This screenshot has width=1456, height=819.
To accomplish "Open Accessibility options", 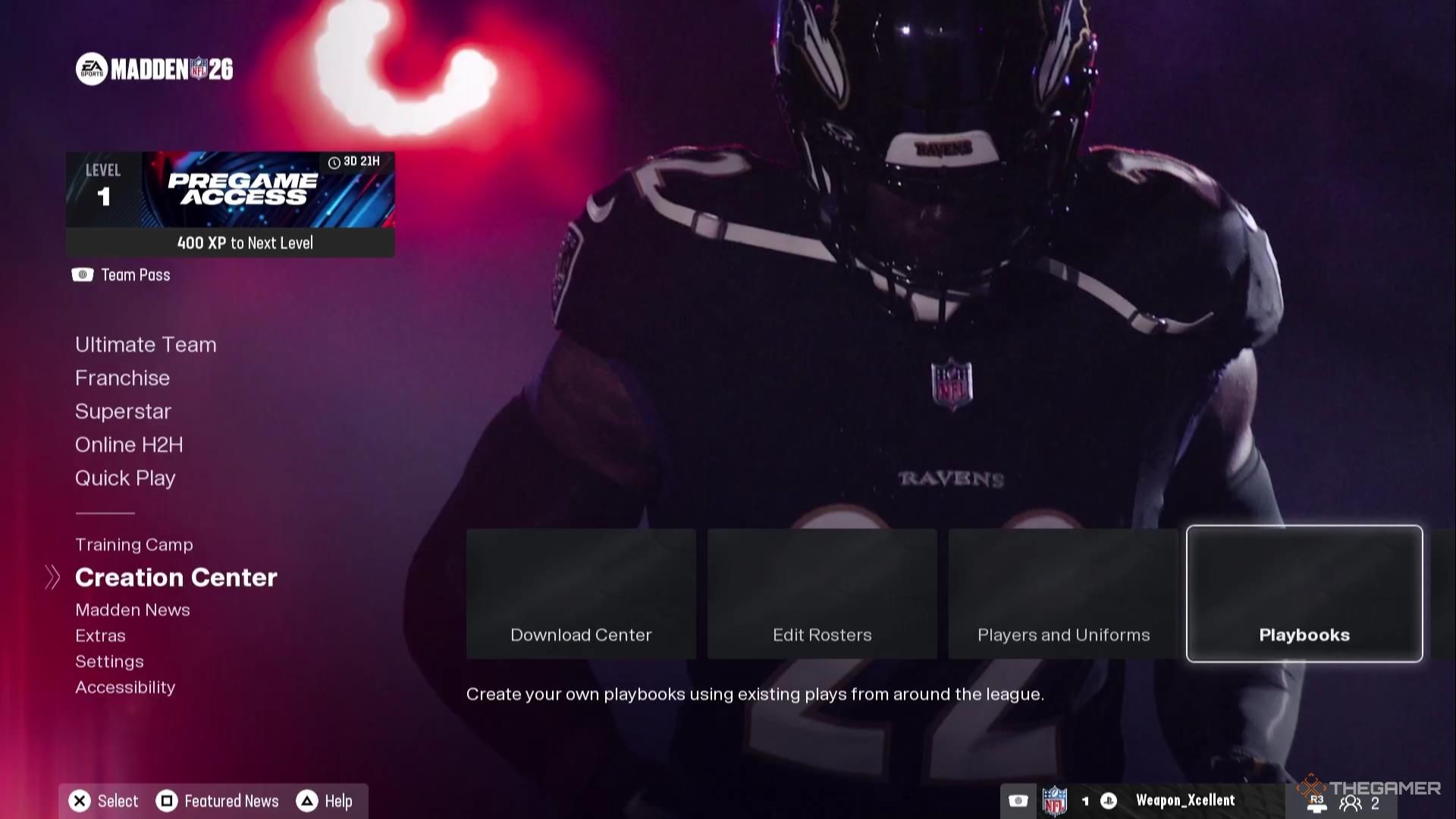I will [x=125, y=687].
